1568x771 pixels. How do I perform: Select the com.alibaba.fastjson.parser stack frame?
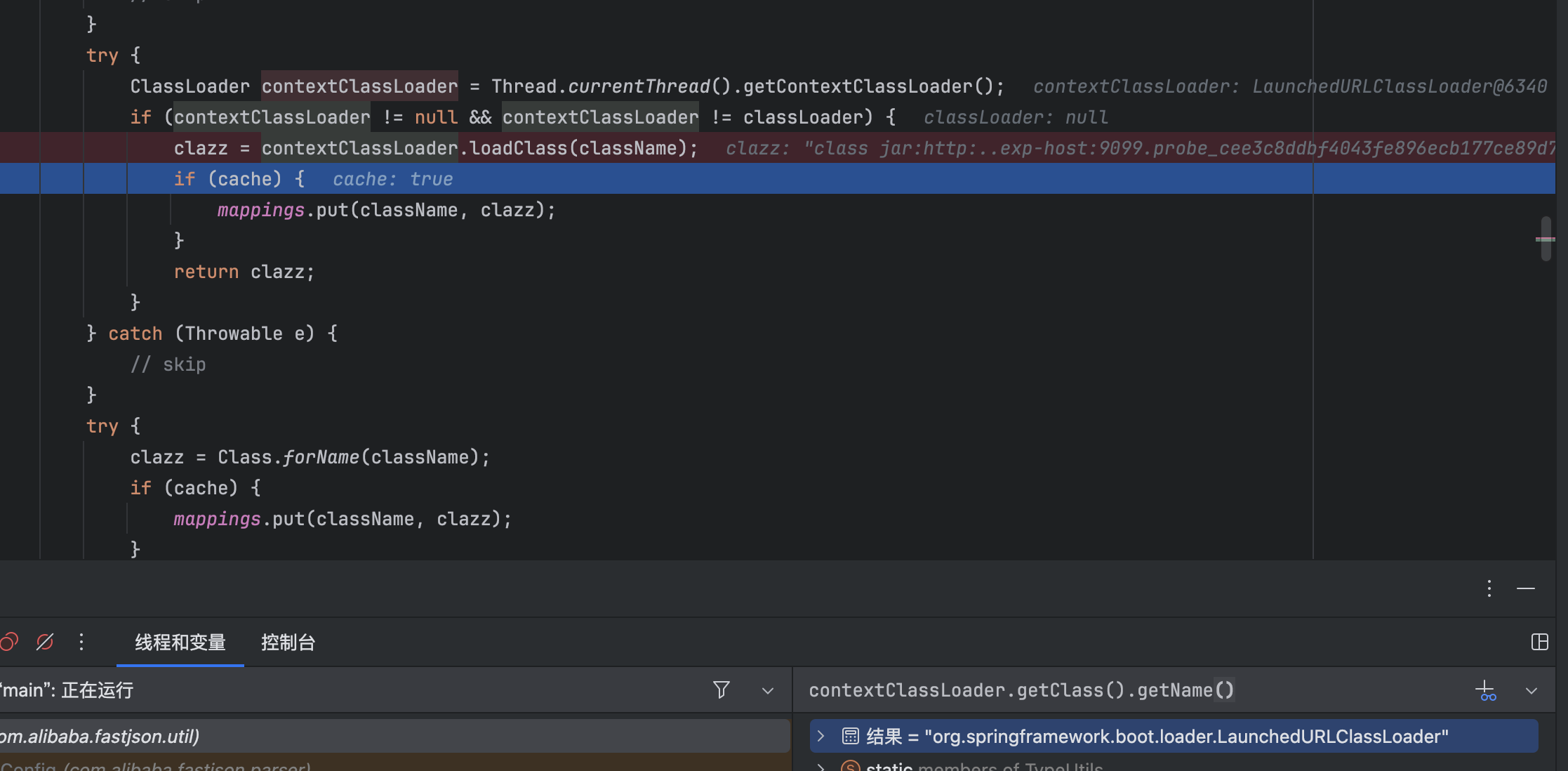(394, 764)
